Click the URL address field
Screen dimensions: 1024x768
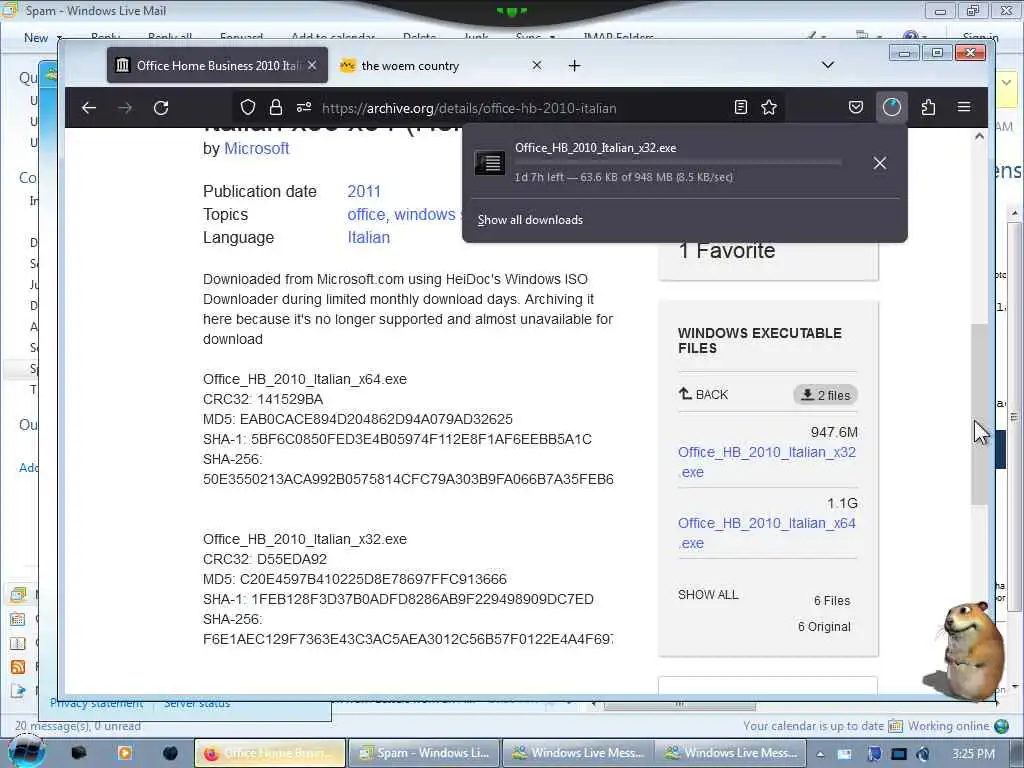pyautogui.click(x=509, y=108)
